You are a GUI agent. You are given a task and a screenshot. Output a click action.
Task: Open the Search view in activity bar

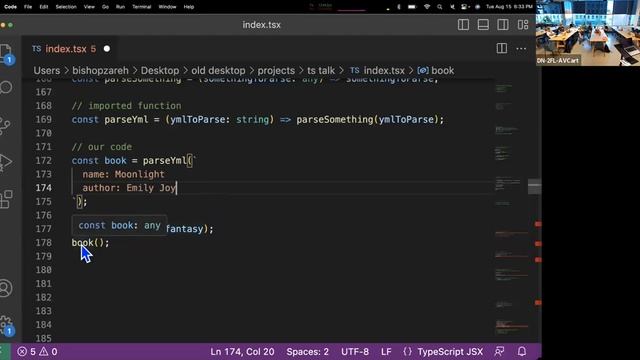coord(6,87)
